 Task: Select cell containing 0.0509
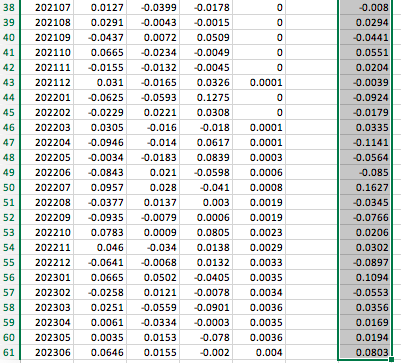coord(206,37)
